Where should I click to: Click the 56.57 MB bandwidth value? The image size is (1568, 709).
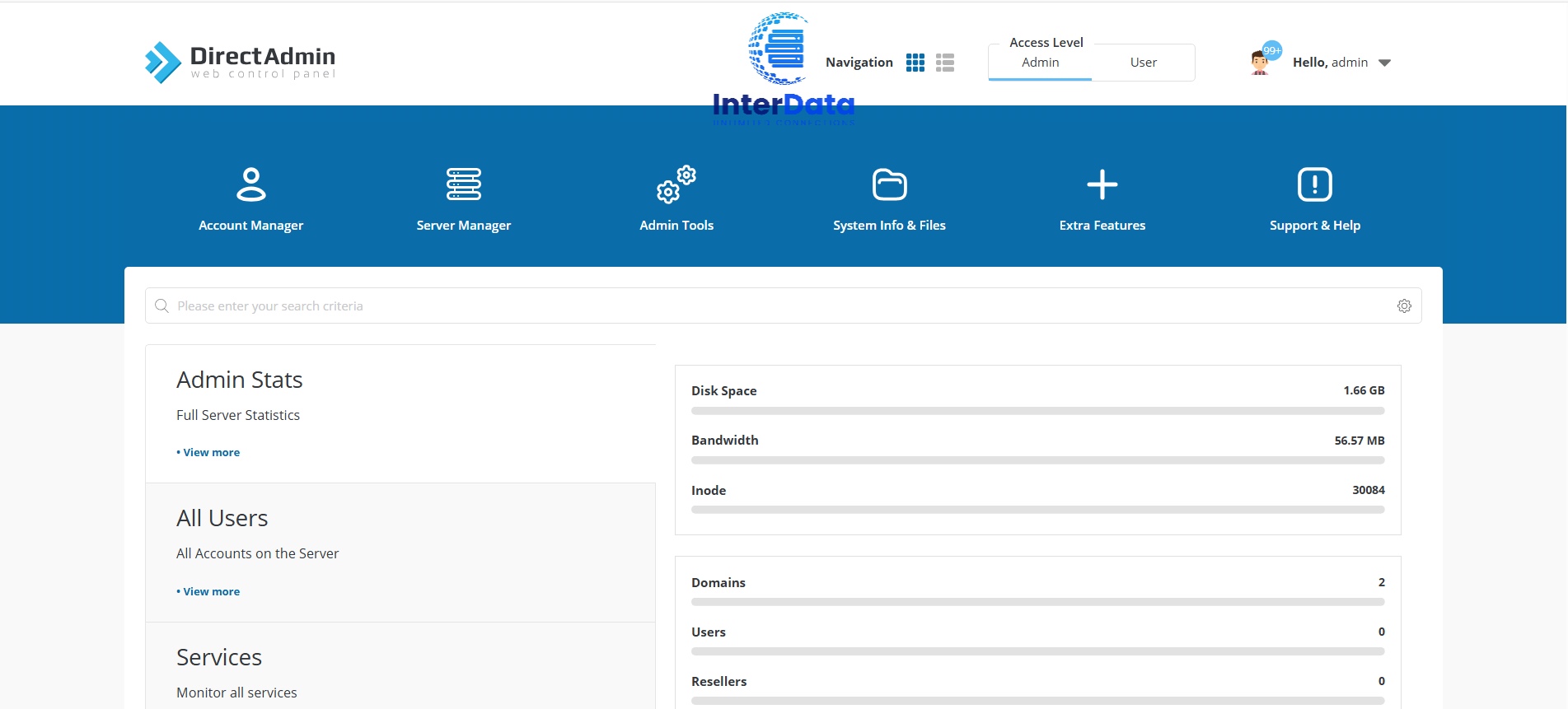pyautogui.click(x=1360, y=441)
